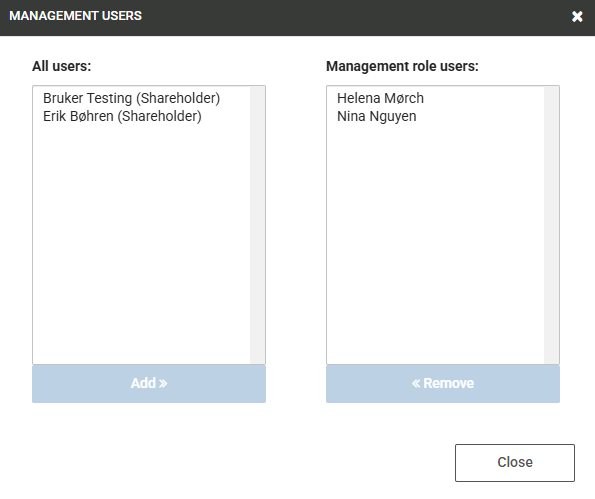
Task: Click the Add button under All users
Action: 149,383
